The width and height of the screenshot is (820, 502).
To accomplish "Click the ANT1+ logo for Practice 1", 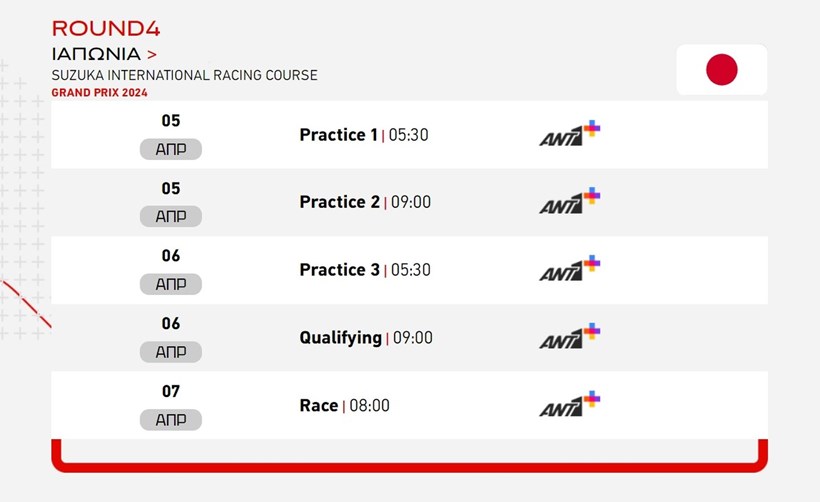I will coord(570,133).
